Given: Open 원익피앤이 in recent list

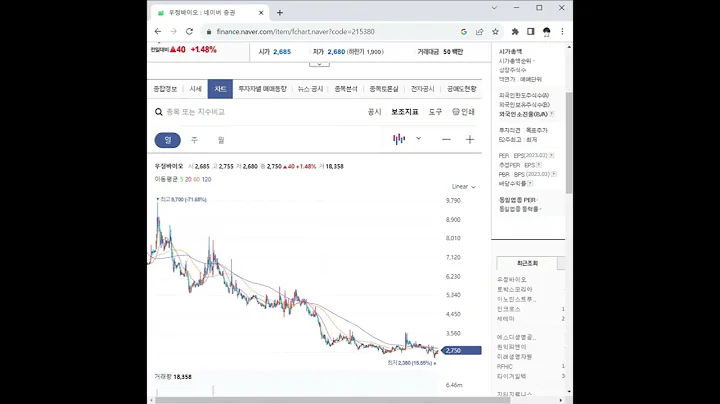Looking at the screenshot, I should coord(512,347).
